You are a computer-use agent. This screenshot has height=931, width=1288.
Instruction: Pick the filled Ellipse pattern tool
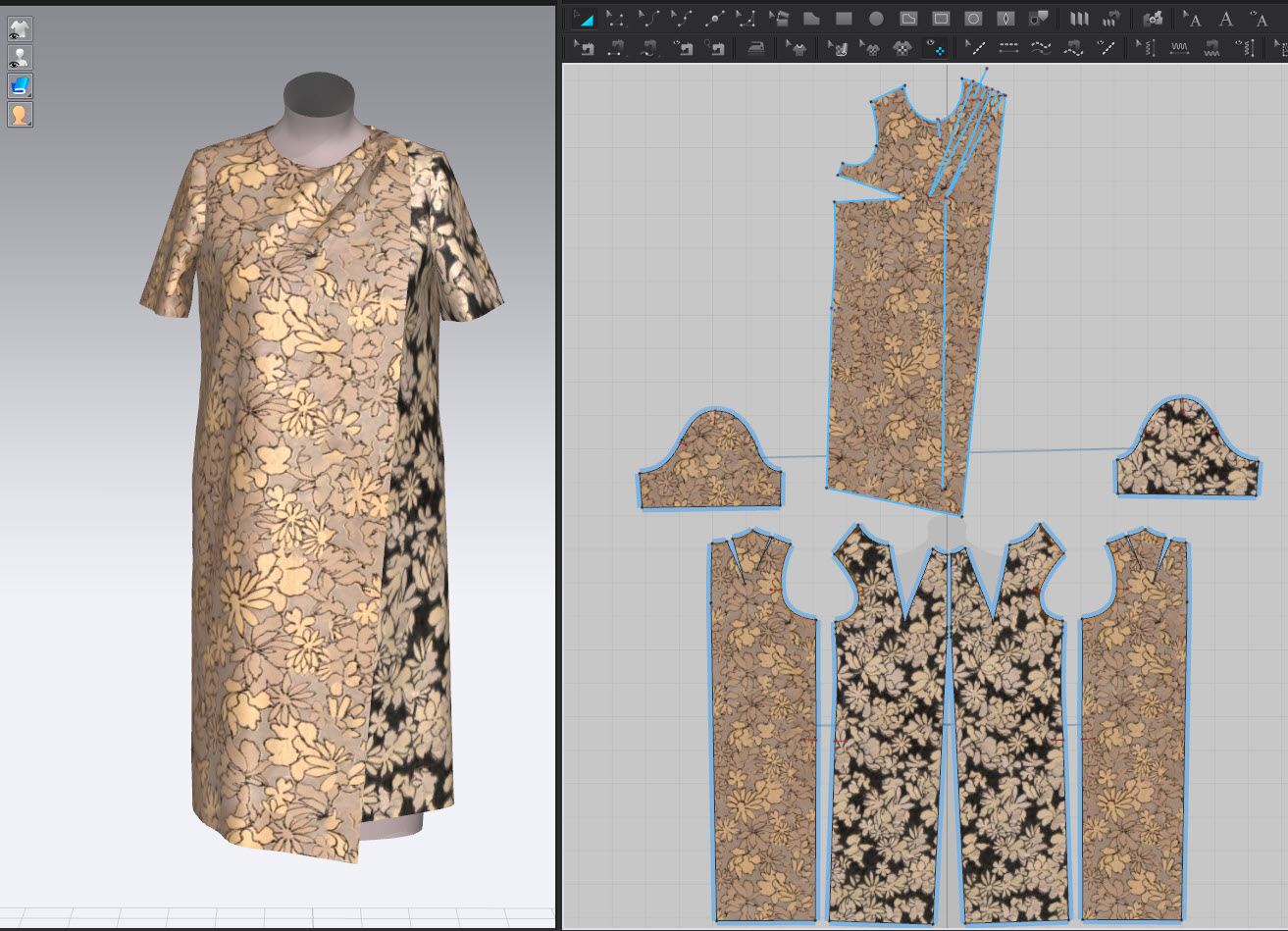(876, 19)
